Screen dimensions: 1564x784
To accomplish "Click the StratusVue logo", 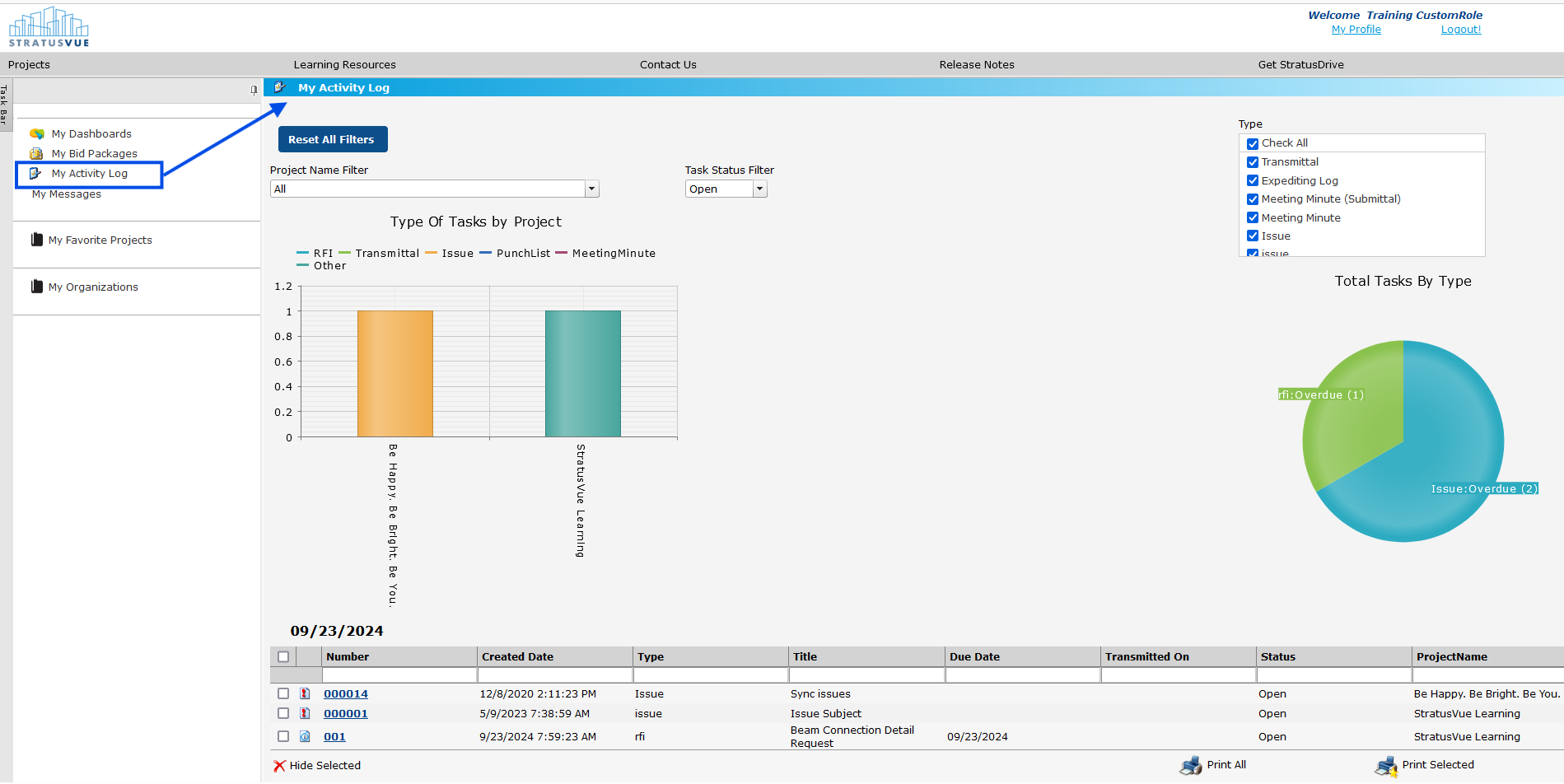I will point(49,27).
